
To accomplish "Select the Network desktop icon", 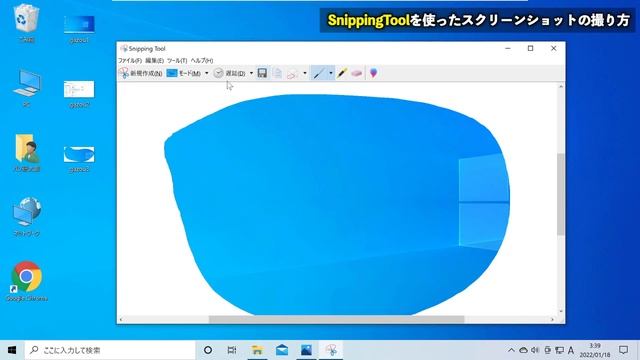I will pyautogui.click(x=27, y=217).
